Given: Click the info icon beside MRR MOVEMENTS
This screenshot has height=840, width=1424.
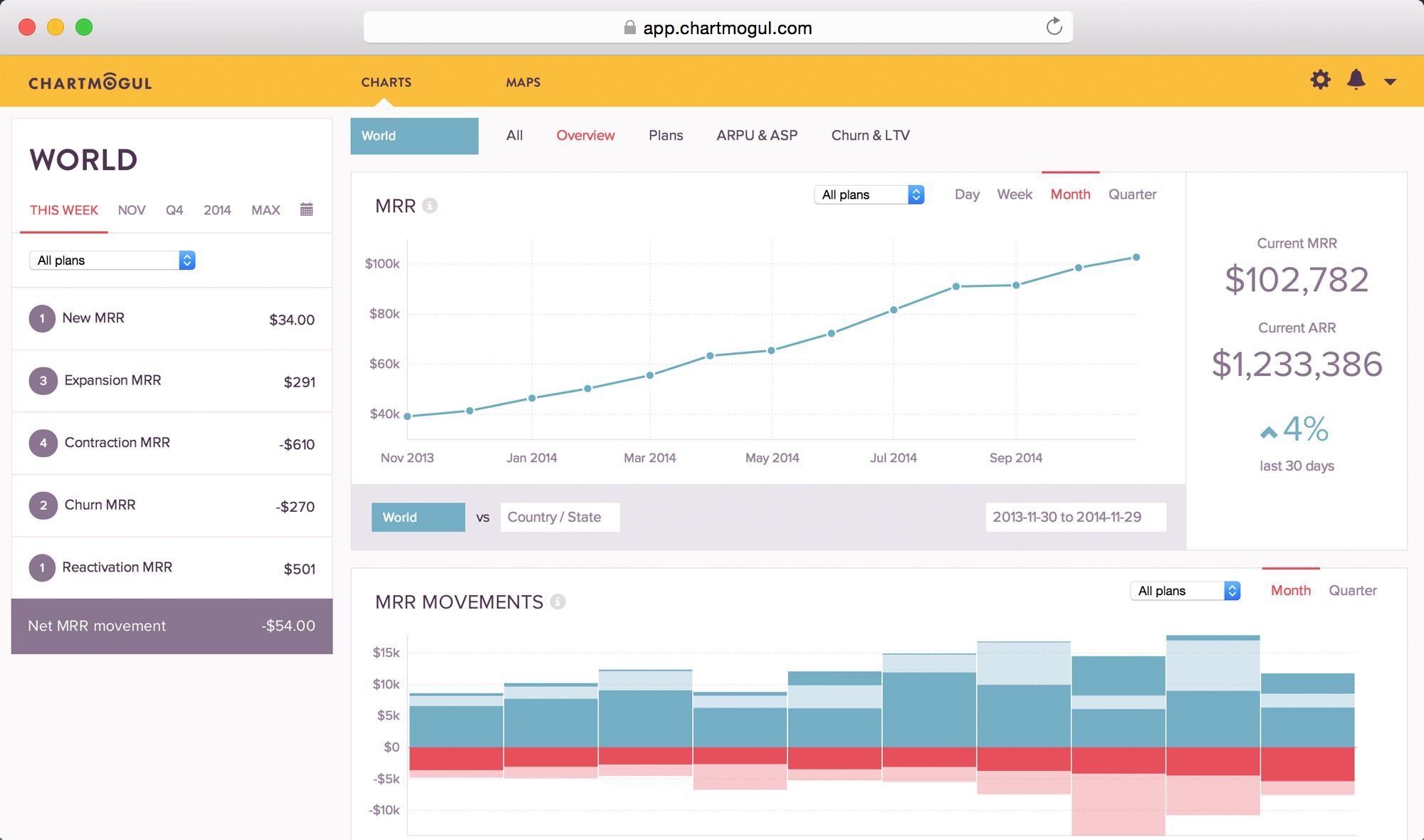Looking at the screenshot, I should [558, 602].
